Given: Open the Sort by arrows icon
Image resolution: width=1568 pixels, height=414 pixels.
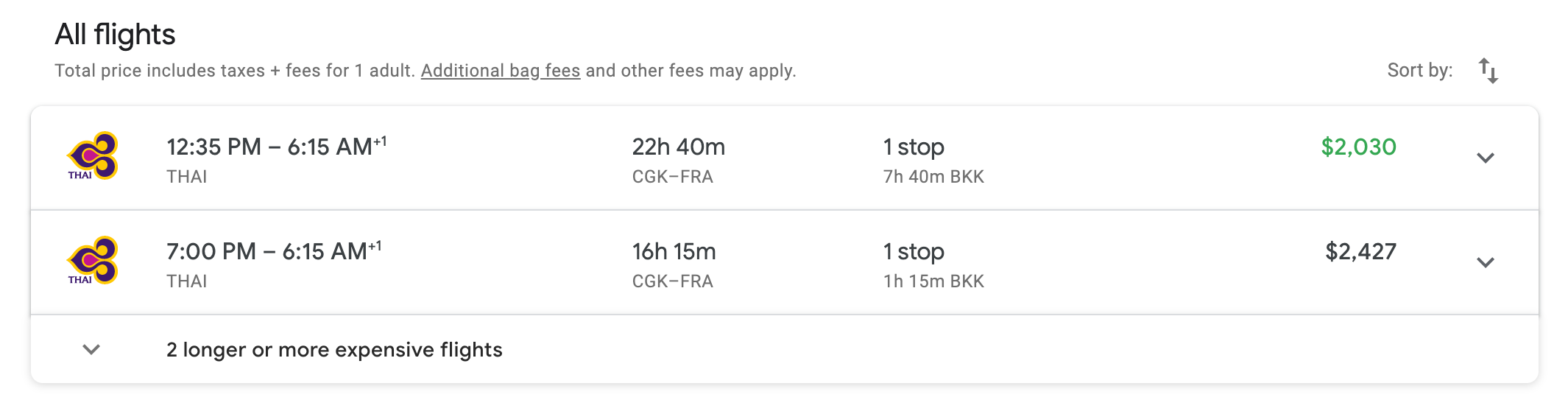Looking at the screenshot, I should click(x=1488, y=71).
